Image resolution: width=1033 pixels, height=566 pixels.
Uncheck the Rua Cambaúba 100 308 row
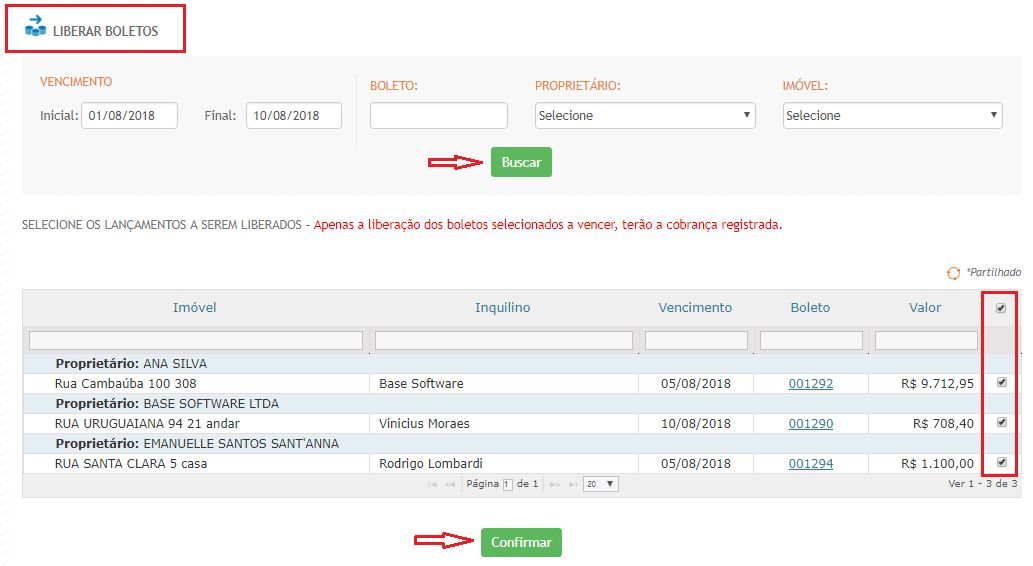click(1001, 382)
